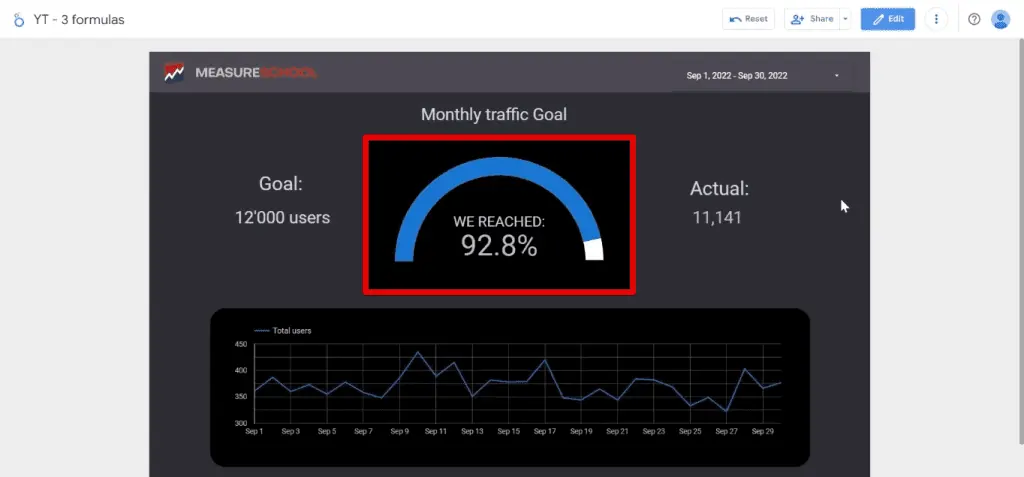Click the report title YT - 3 formulas

pos(79,19)
